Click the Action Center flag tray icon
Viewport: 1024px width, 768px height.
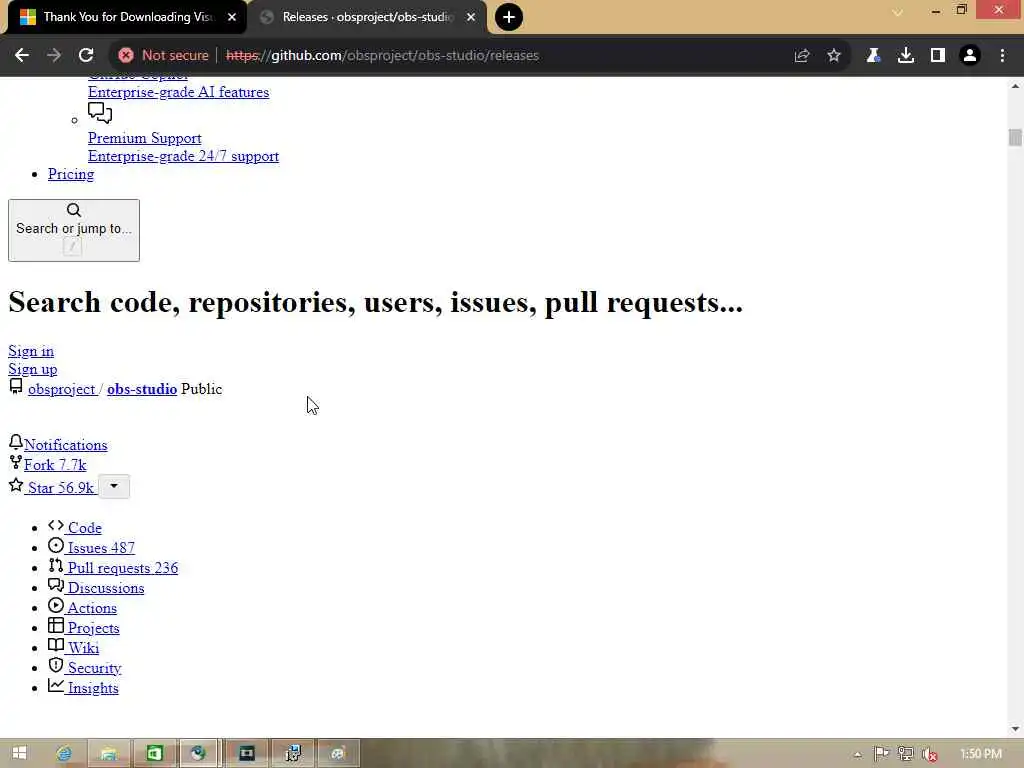click(882, 754)
